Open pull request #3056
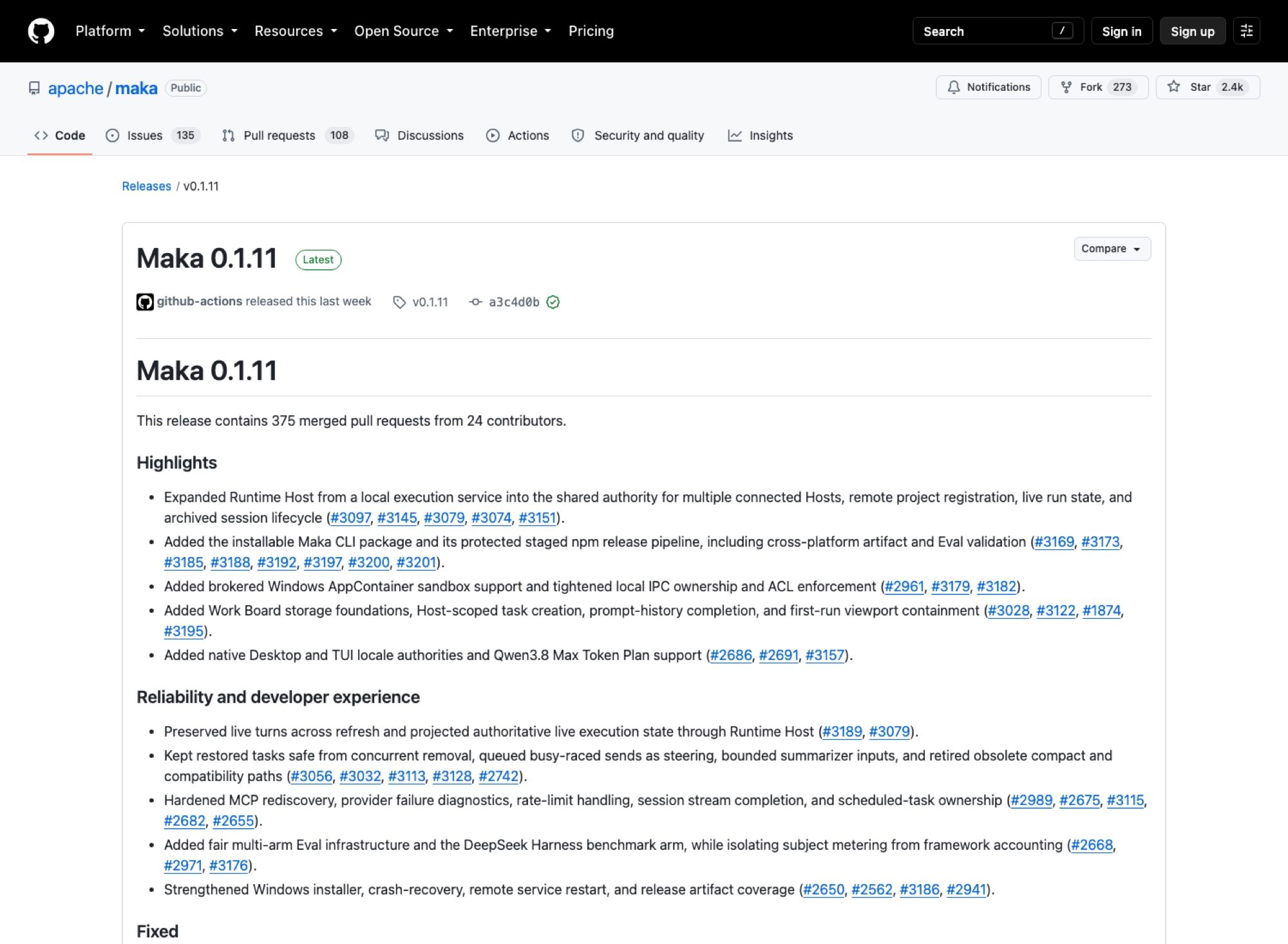This screenshot has width=1288, height=944. click(x=311, y=776)
